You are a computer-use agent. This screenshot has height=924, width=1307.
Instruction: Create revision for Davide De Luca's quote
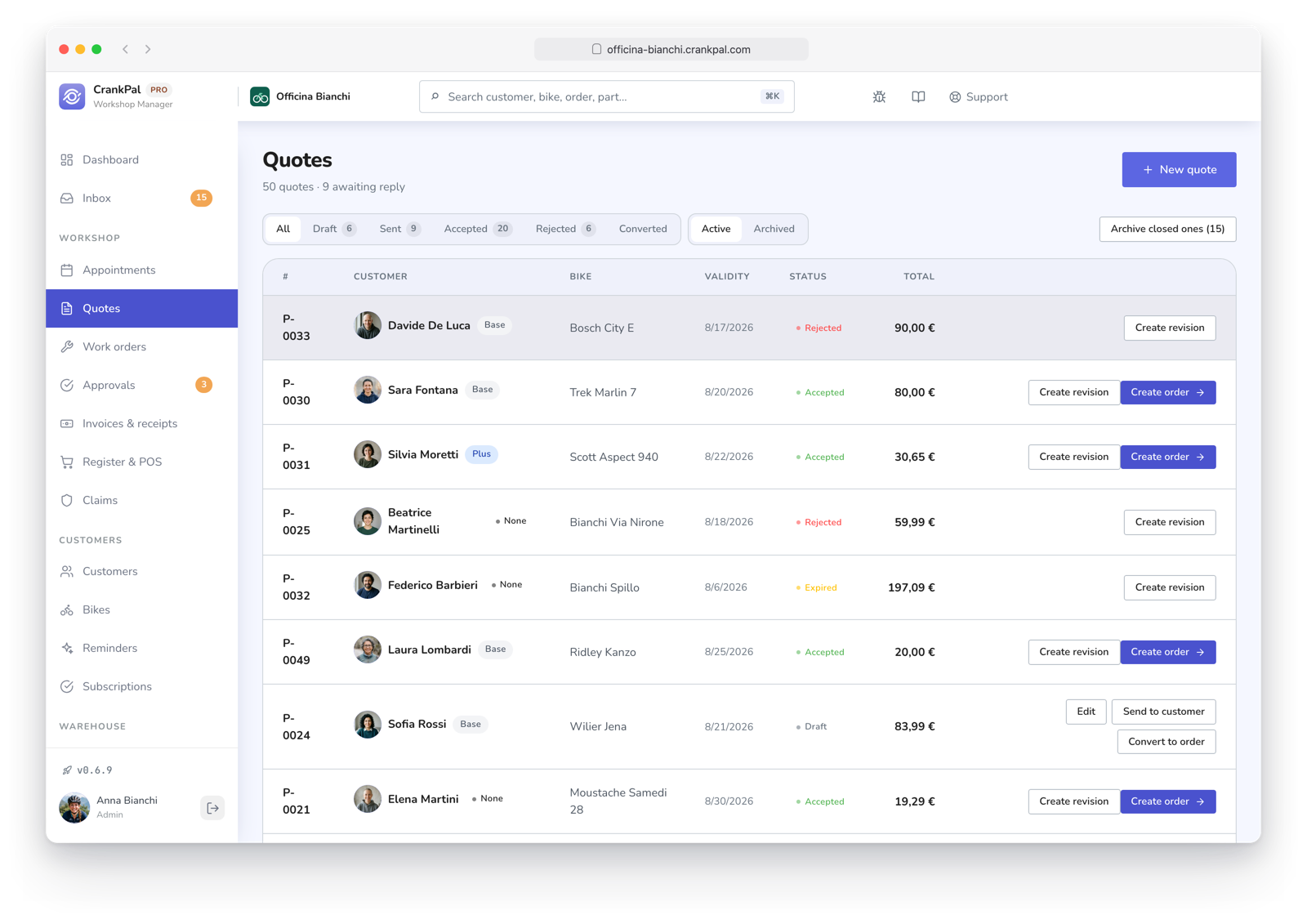[x=1170, y=328]
